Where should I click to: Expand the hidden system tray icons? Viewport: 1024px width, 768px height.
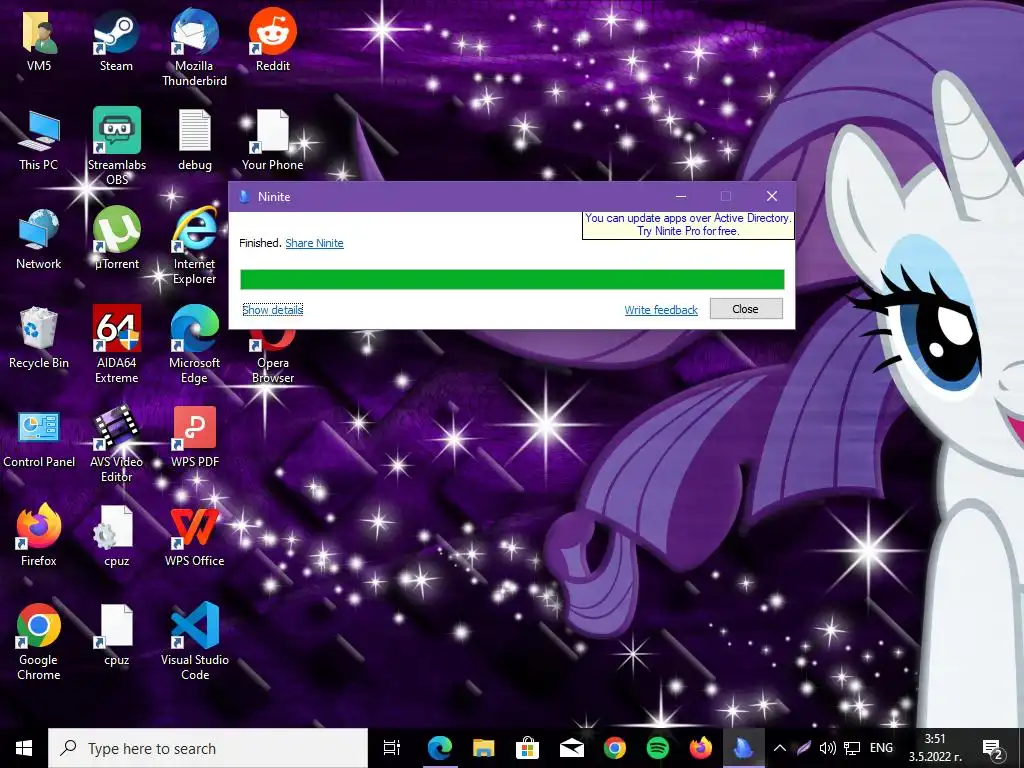coord(780,748)
